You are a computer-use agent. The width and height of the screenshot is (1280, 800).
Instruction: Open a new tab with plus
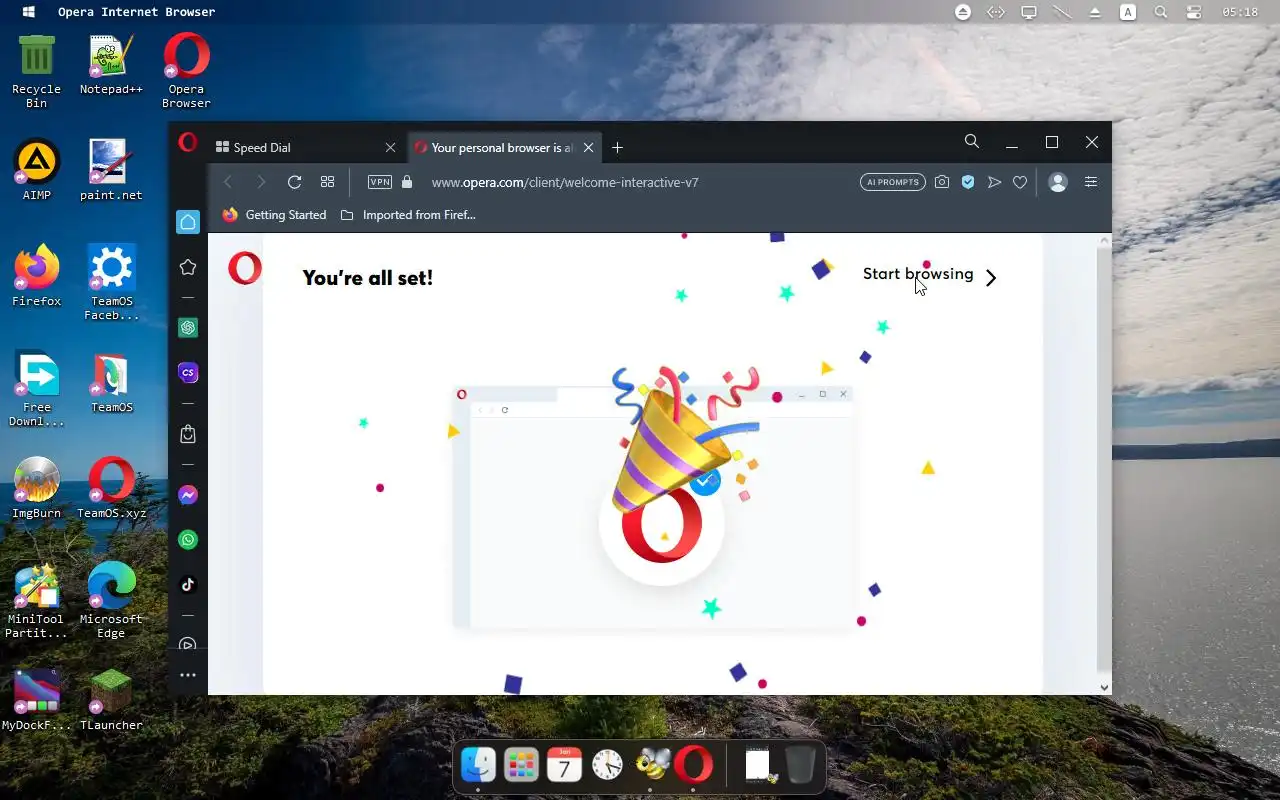click(617, 147)
